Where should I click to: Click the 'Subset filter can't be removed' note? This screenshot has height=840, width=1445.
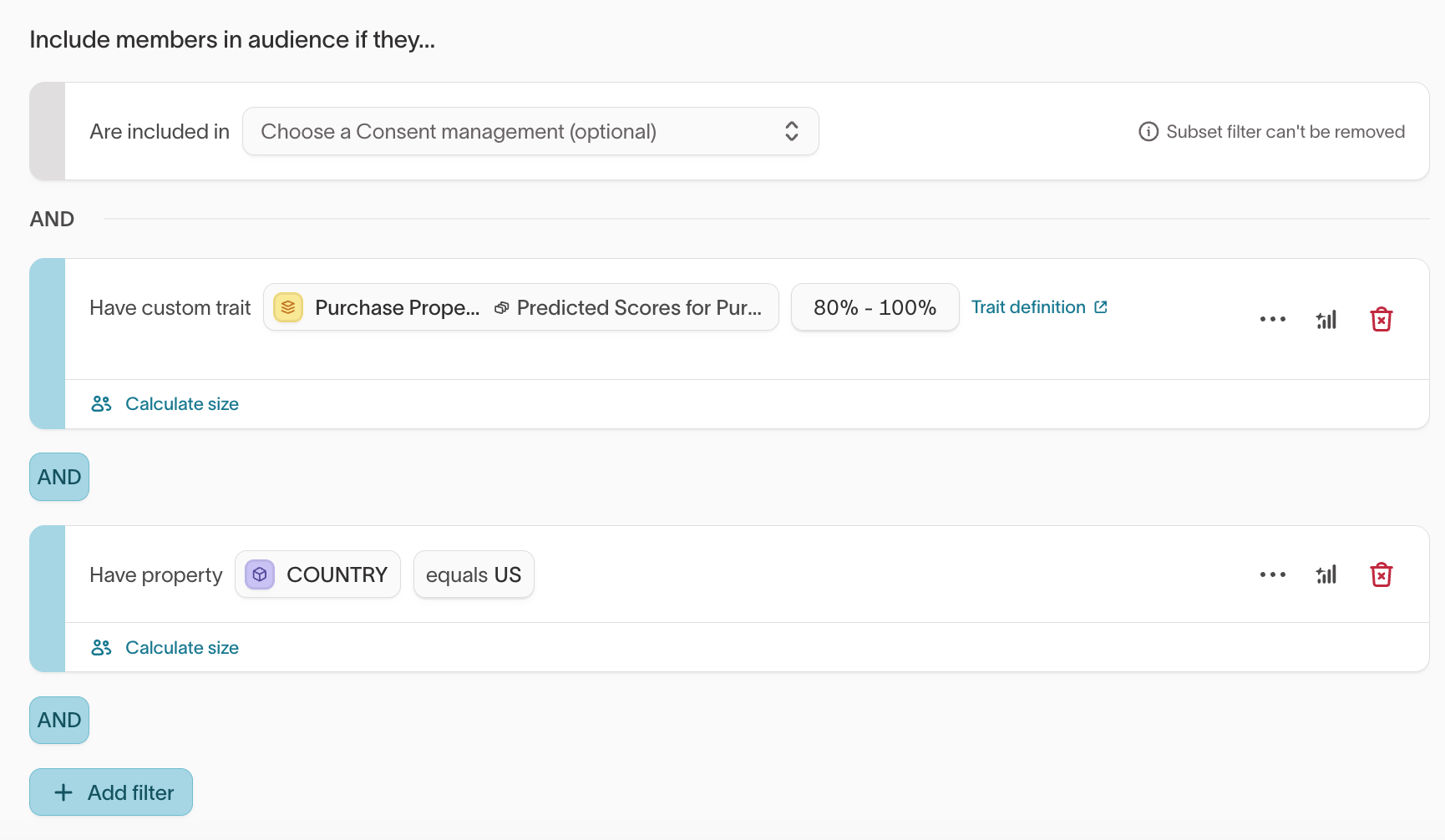1285,132
